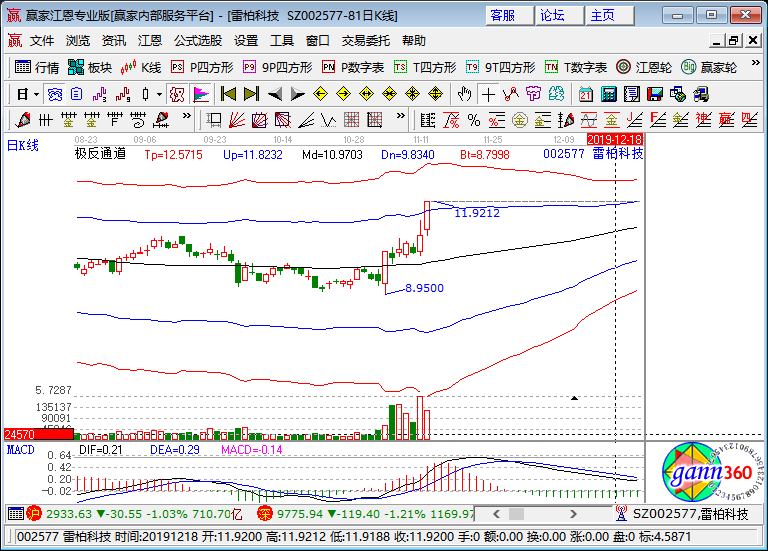The height and width of the screenshot is (551, 768).
Task: Select the red grid square tool
Action: 352,120
